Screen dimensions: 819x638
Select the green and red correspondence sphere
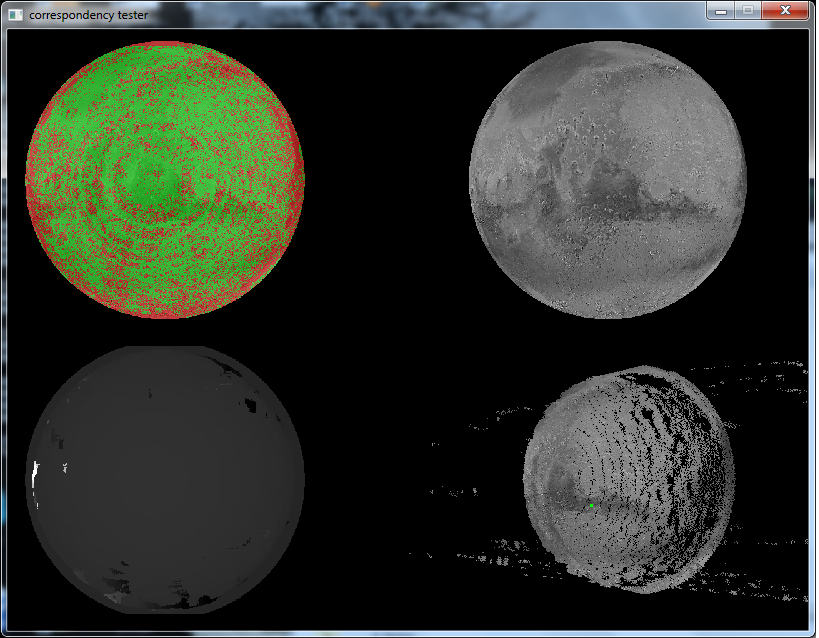click(x=164, y=180)
